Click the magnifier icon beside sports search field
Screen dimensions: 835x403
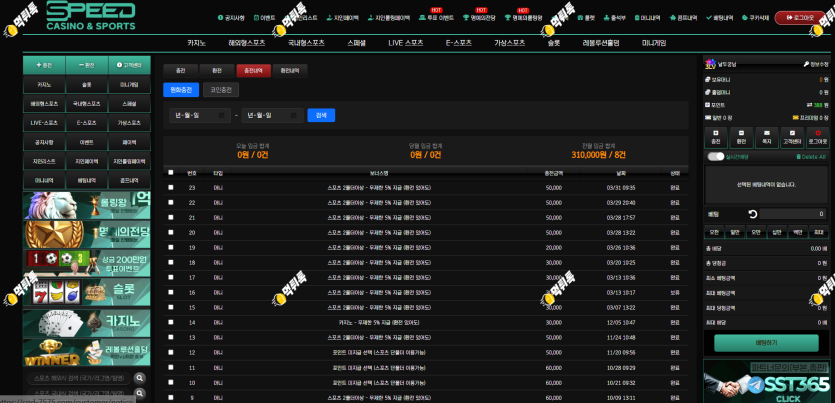[x=139, y=378]
